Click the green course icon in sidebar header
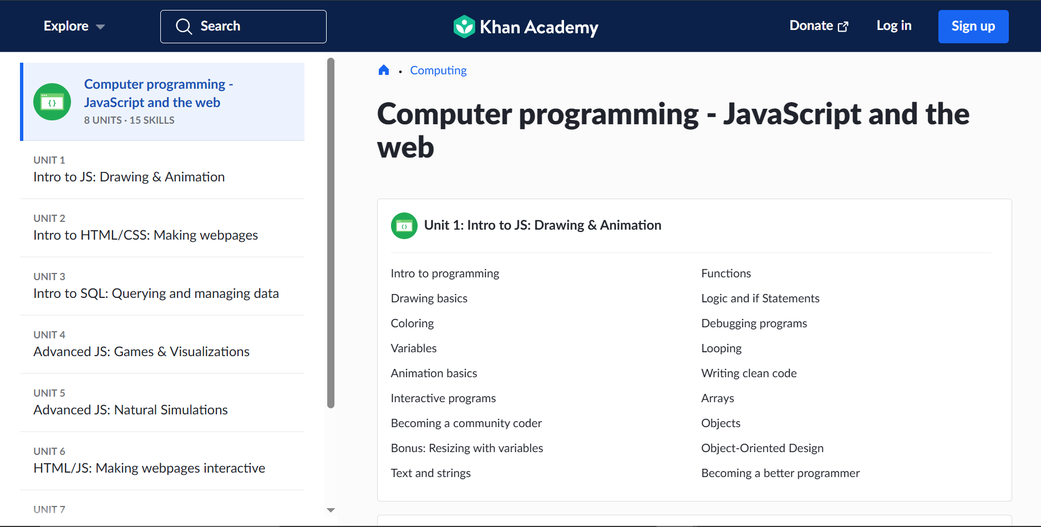Screen dimensions: 1041x527 tap(52, 102)
